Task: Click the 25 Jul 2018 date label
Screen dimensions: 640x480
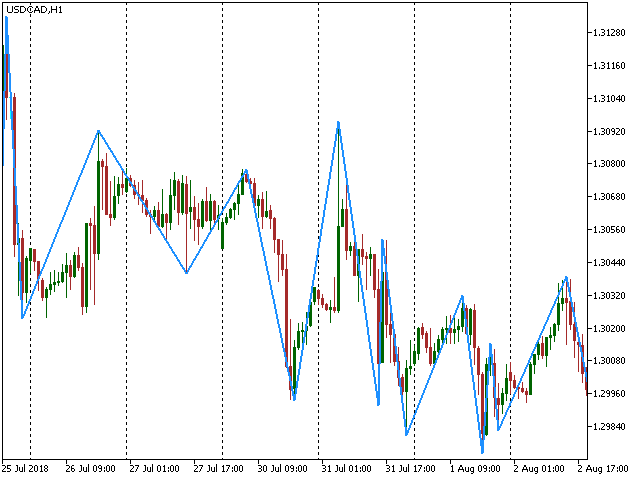Action: (25, 469)
